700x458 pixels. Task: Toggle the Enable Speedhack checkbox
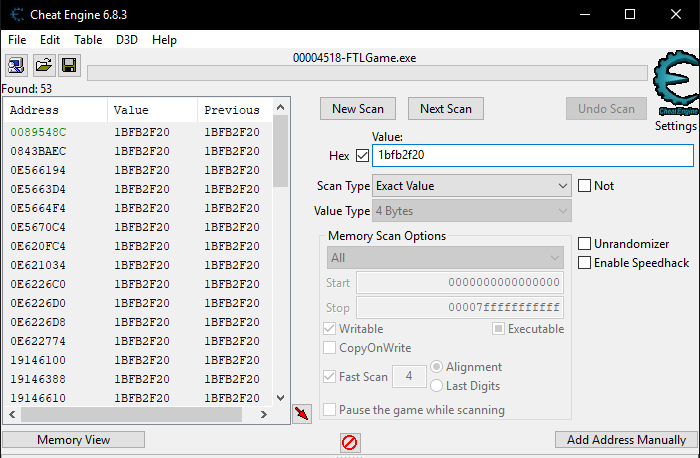584,262
